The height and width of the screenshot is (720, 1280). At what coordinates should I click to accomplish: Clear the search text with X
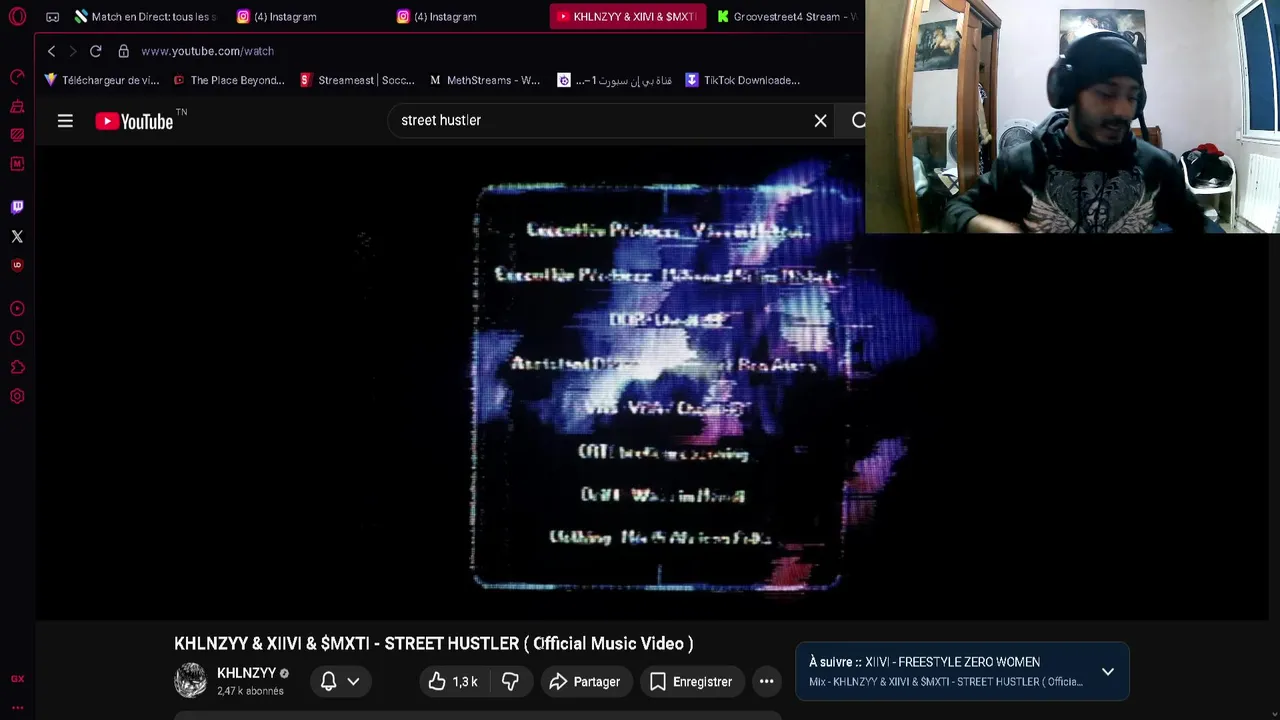point(820,121)
